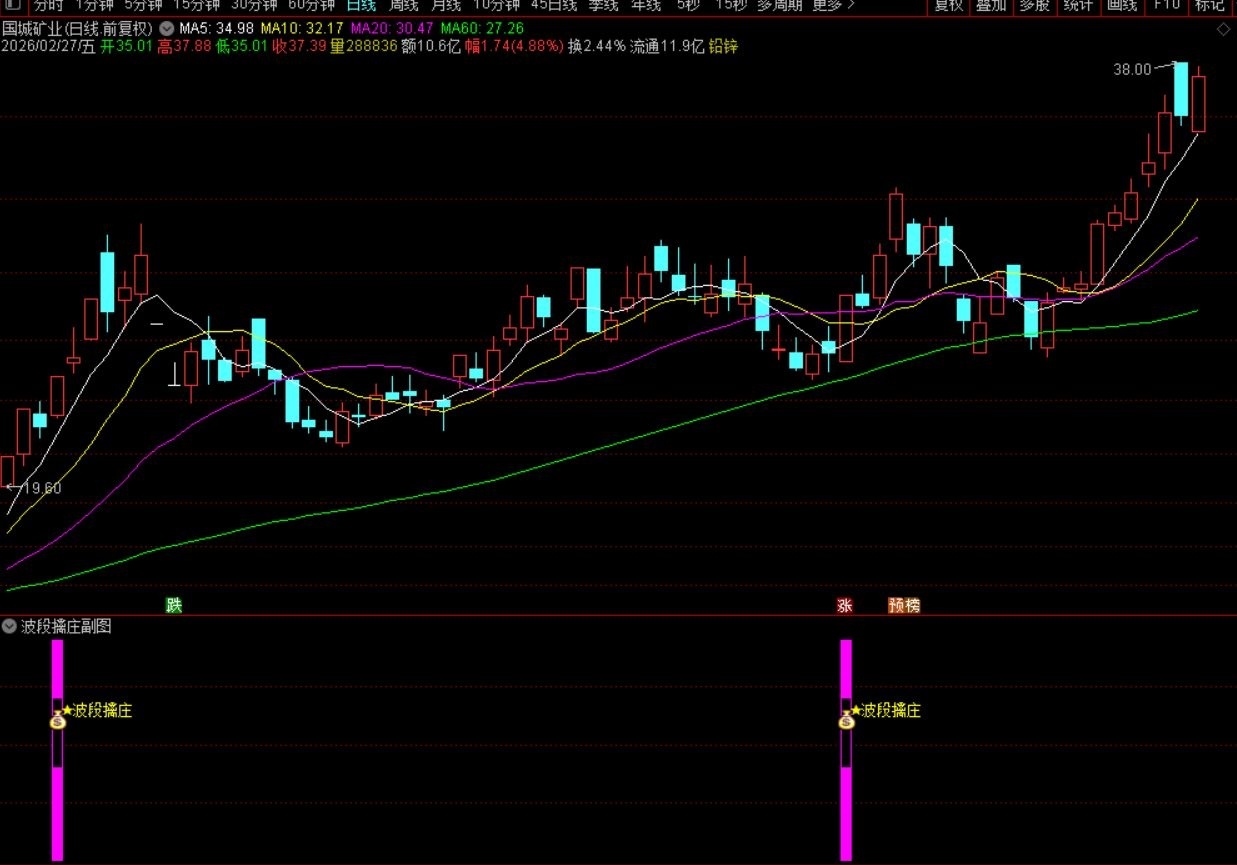Select the 周线 weekly chart tab
This screenshot has height=865, width=1237.
pos(403,5)
